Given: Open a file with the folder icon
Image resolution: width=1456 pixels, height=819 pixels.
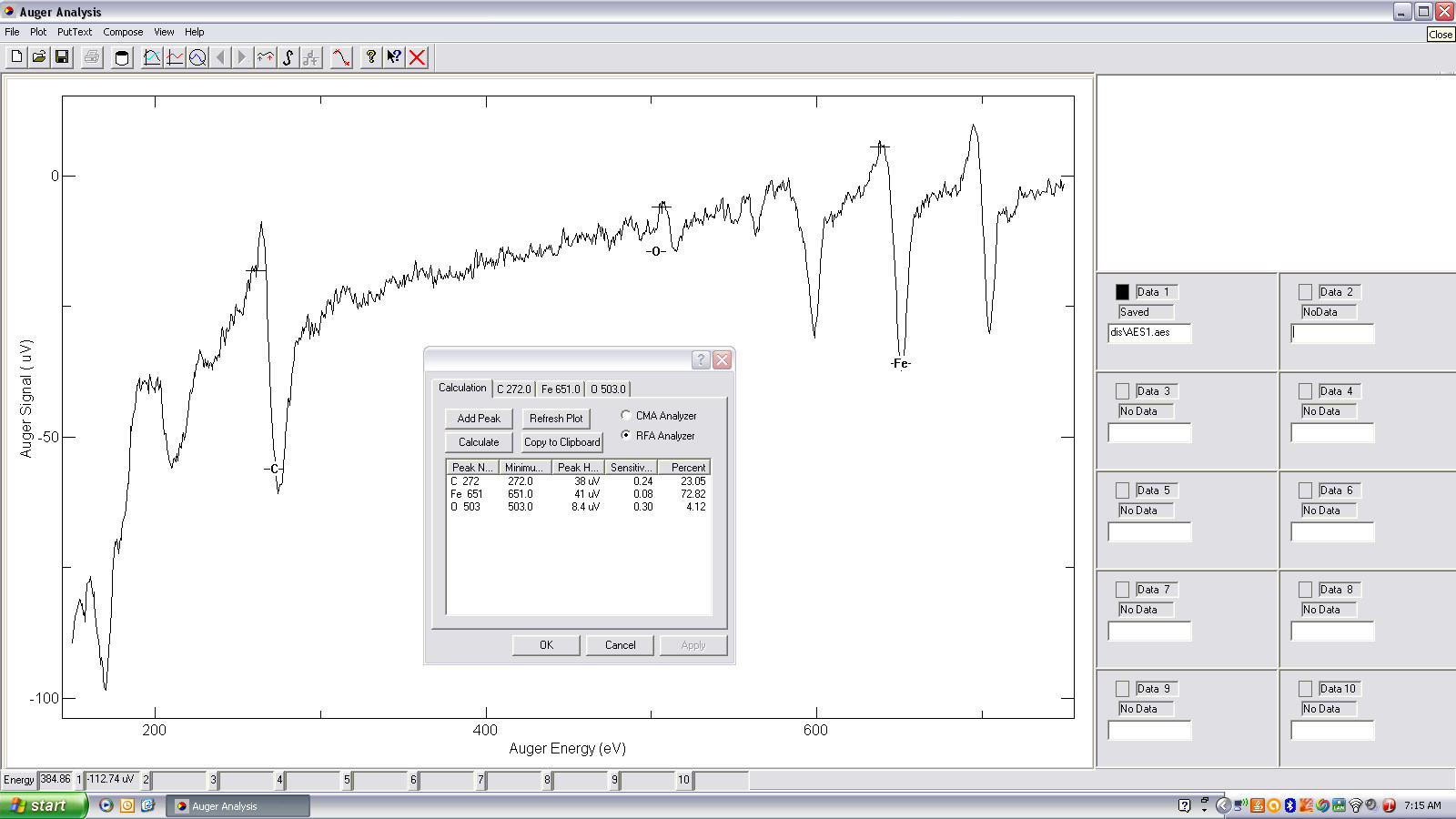Looking at the screenshot, I should click(39, 57).
